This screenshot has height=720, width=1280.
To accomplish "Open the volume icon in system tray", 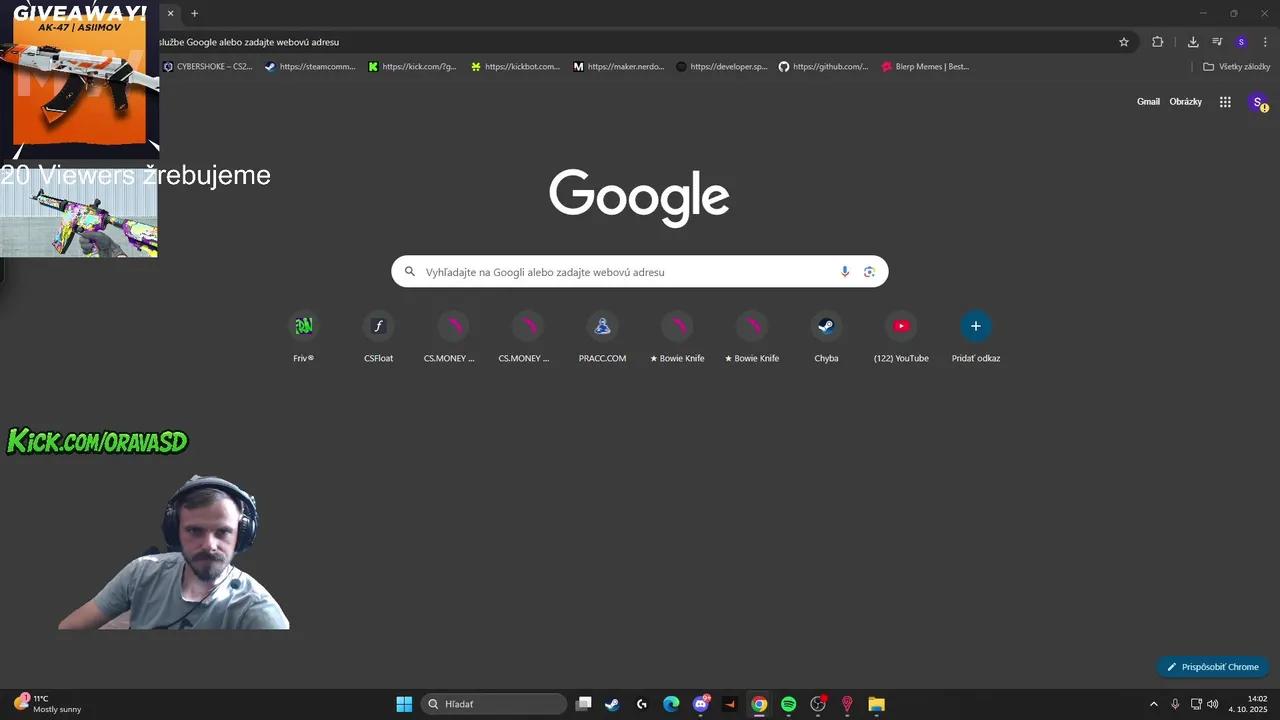I will tap(1213, 704).
